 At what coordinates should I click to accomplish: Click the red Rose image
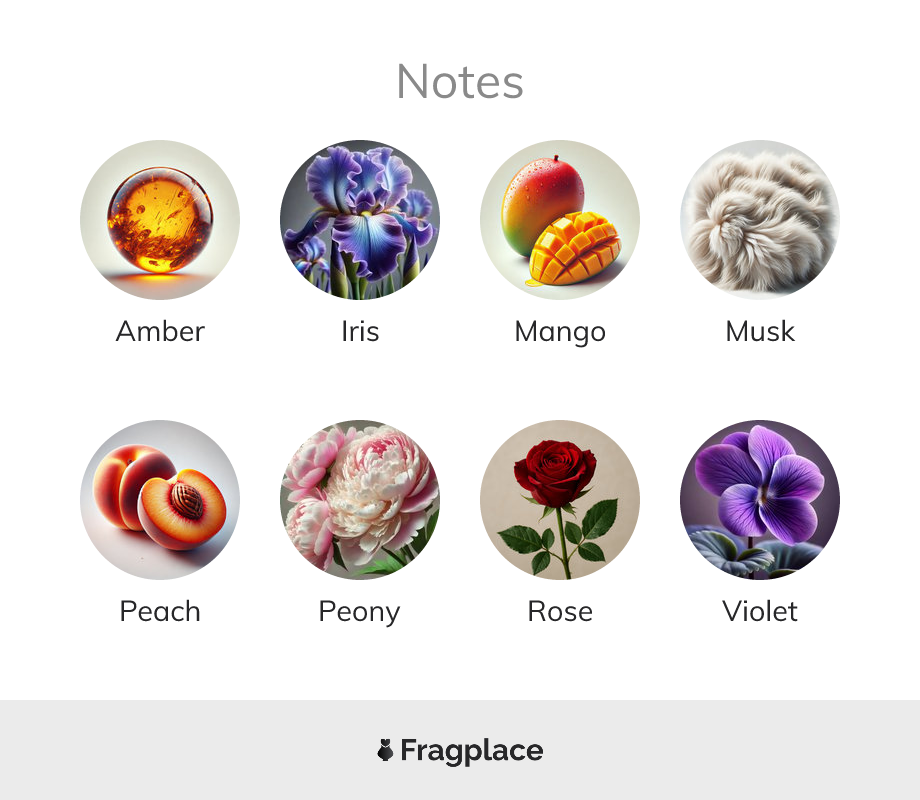point(560,499)
